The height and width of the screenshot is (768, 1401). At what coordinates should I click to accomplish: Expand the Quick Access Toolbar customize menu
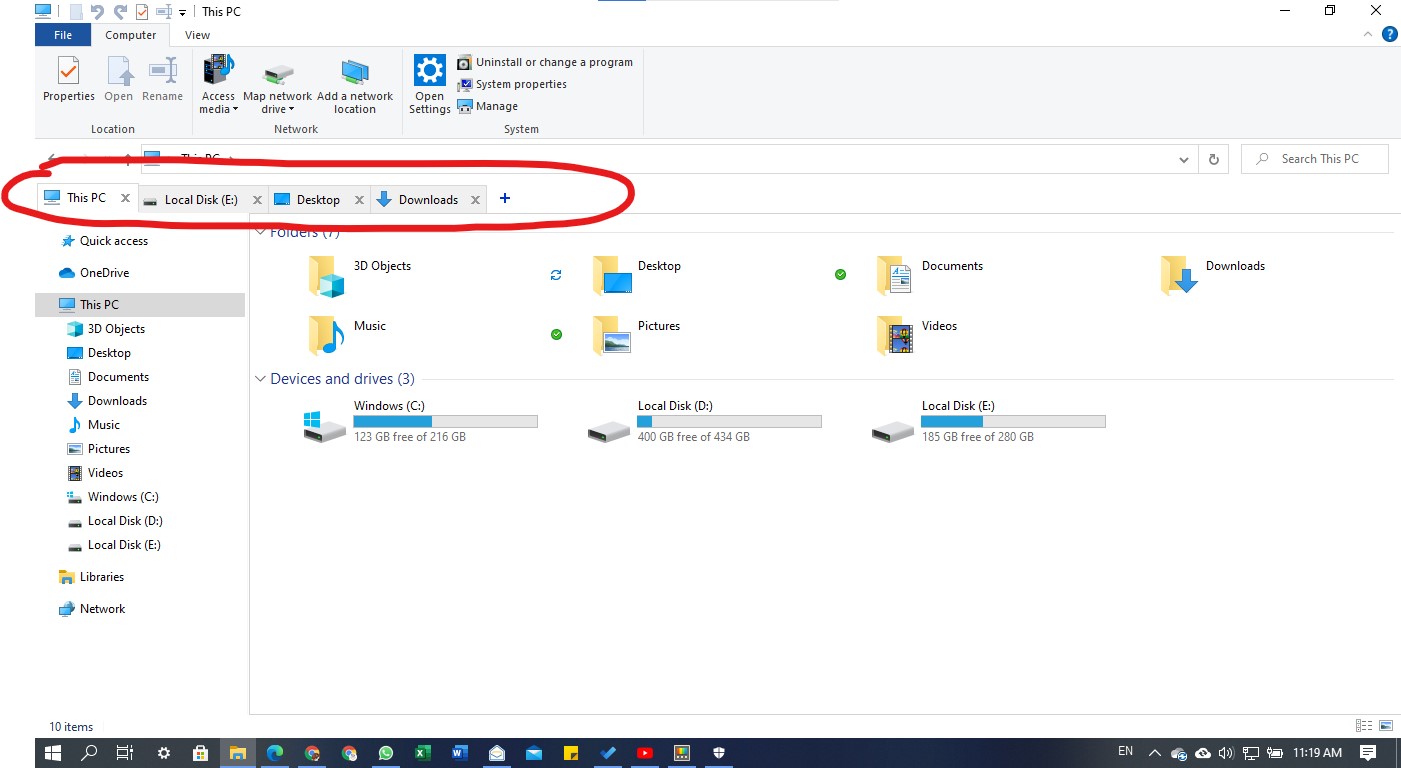pos(182,11)
